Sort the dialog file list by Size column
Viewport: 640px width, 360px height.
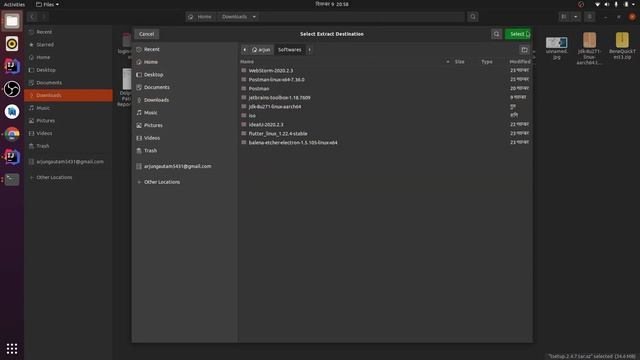(x=460, y=62)
